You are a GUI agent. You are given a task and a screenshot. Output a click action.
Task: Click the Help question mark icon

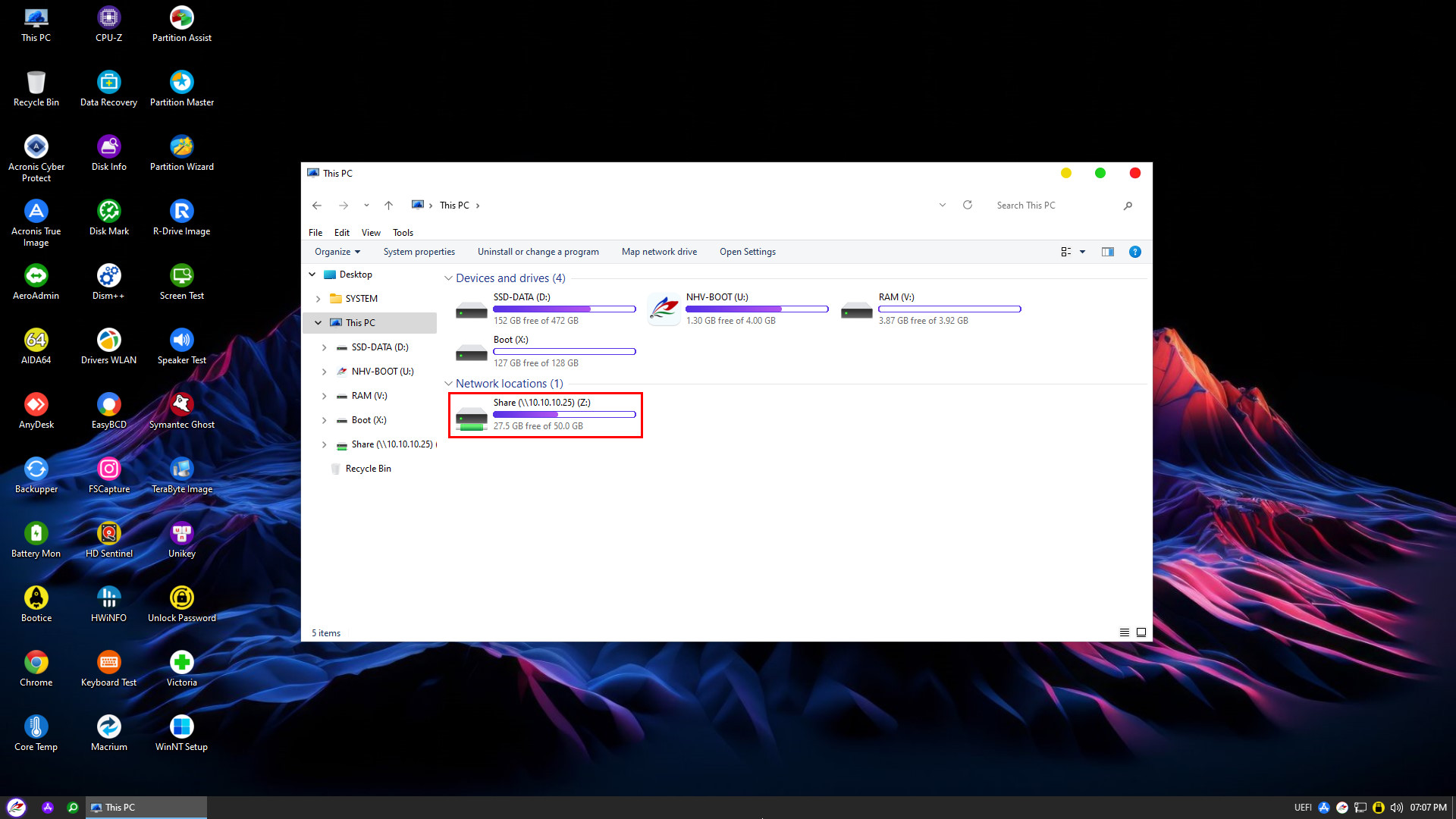[x=1134, y=252]
